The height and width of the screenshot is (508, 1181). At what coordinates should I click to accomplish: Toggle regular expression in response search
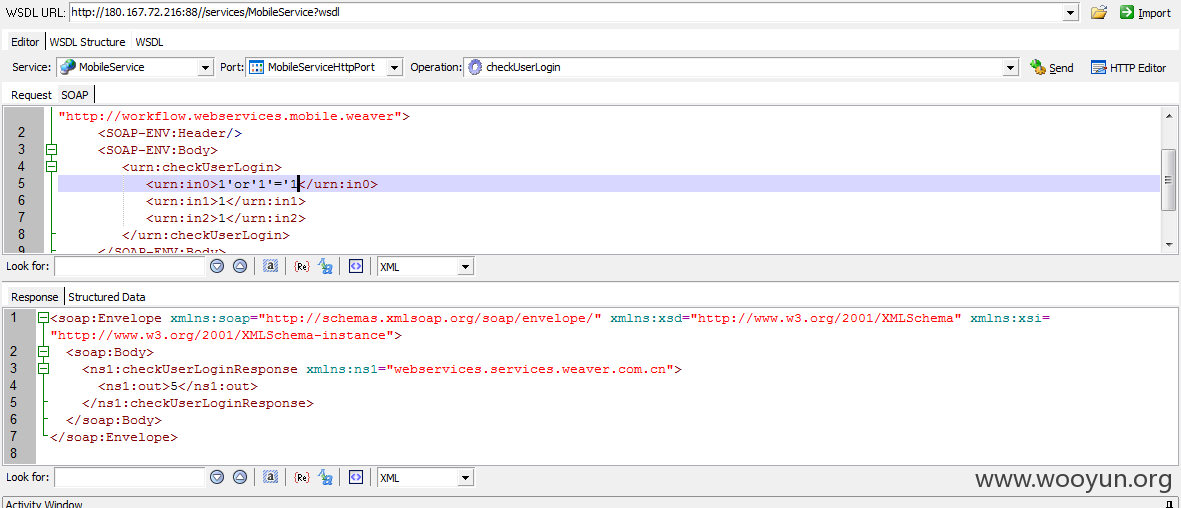302,477
